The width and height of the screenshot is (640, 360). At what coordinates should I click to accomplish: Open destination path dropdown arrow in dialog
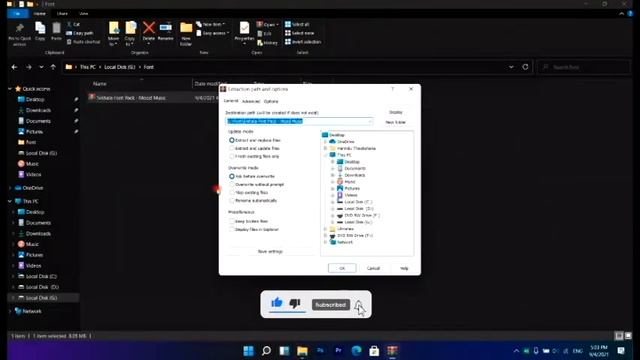pyautogui.click(x=370, y=121)
